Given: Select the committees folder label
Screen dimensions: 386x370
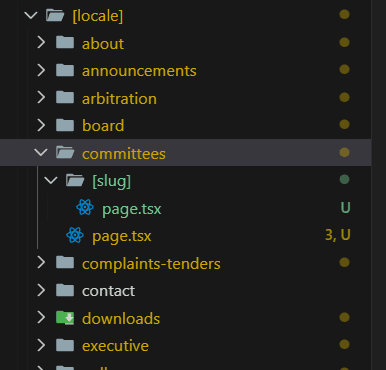Looking at the screenshot, I should click(124, 154).
